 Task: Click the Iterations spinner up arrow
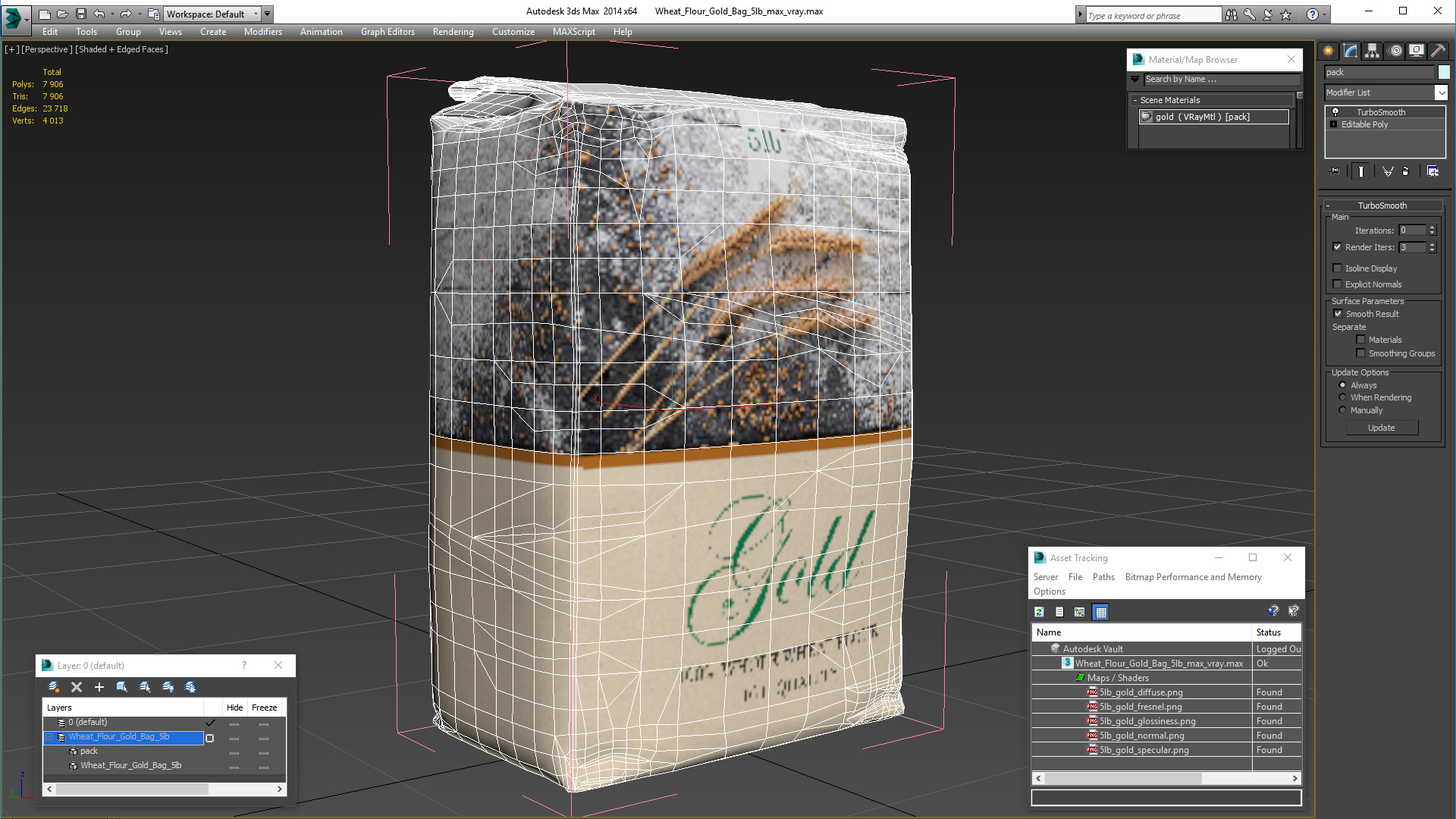click(1432, 227)
